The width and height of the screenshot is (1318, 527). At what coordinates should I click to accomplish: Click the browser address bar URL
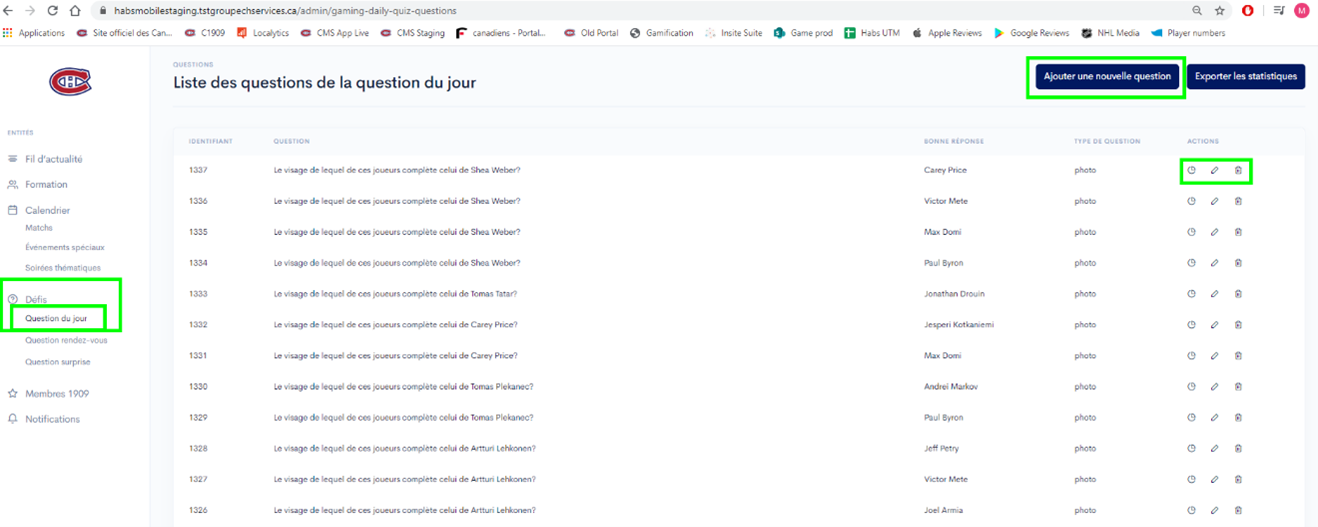278,11
